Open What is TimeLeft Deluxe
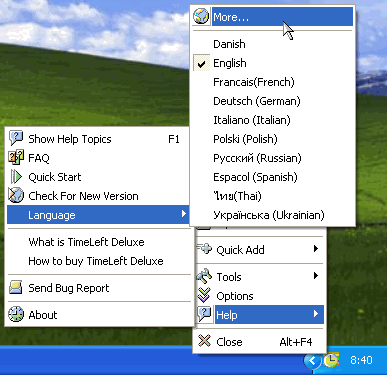This screenshot has height=375, width=387. click(x=99, y=242)
